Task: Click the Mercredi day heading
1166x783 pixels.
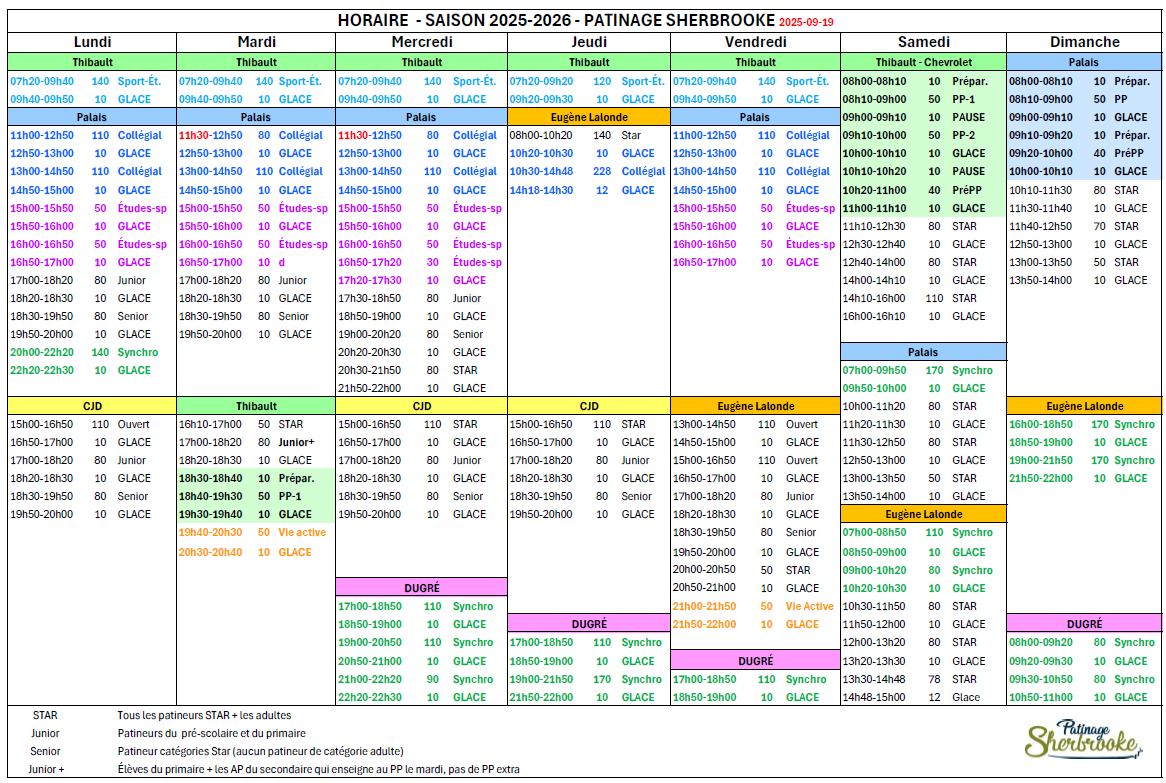Action: [421, 42]
